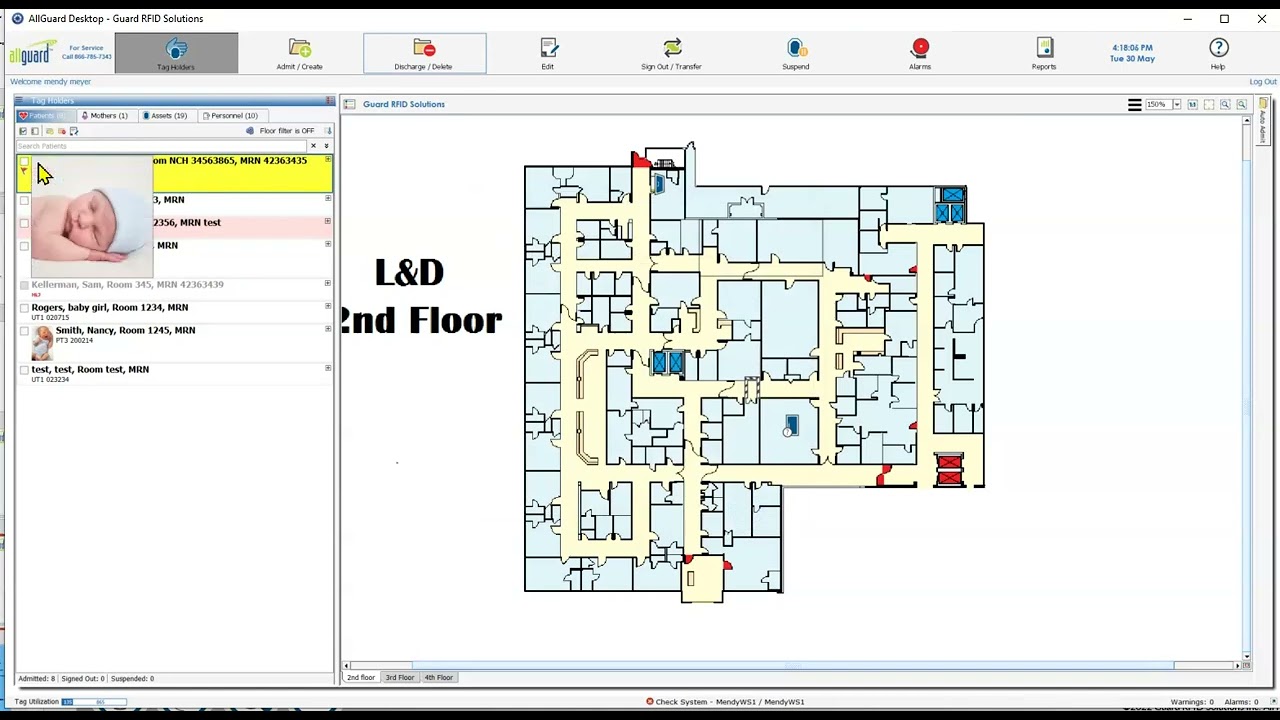Screen dimensions: 1280x720
Task: Click the select-all checklist icon in Tag Holders
Action: pyautogui.click(x=23, y=131)
